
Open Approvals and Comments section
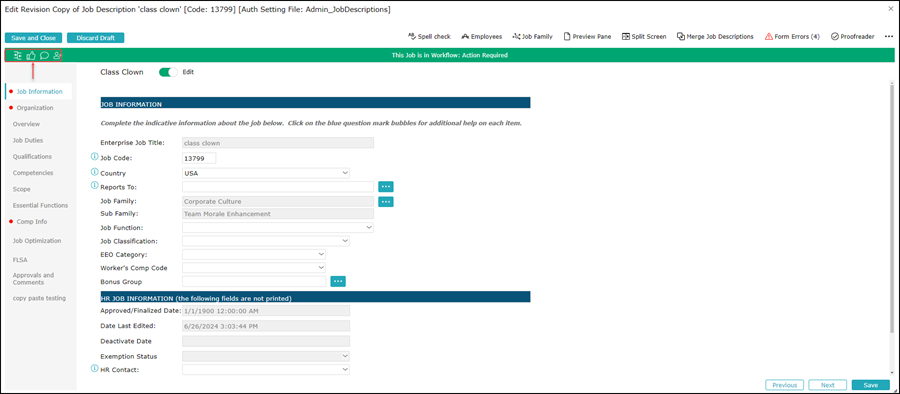[33, 279]
